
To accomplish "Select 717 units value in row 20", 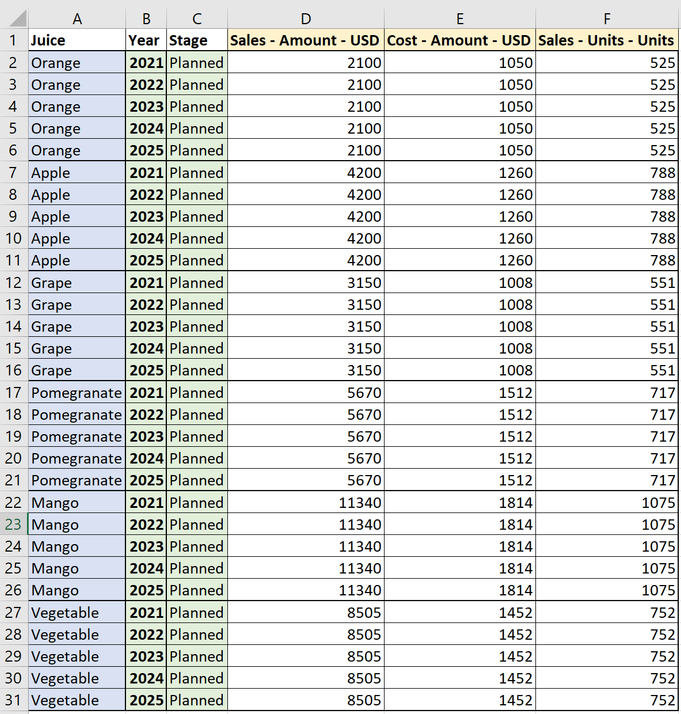I will pos(607,458).
